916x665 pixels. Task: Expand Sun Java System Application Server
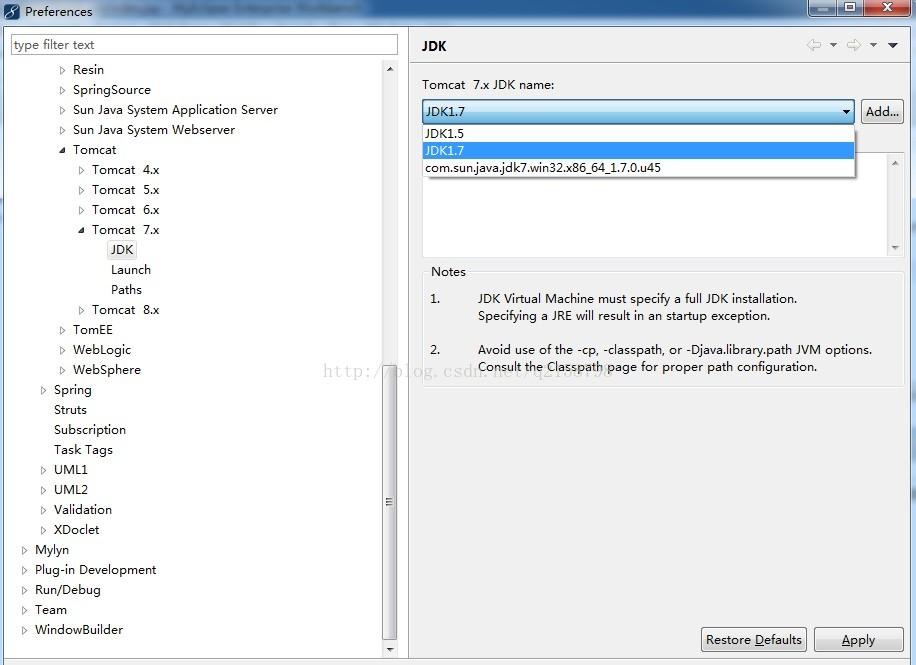[62, 110]
